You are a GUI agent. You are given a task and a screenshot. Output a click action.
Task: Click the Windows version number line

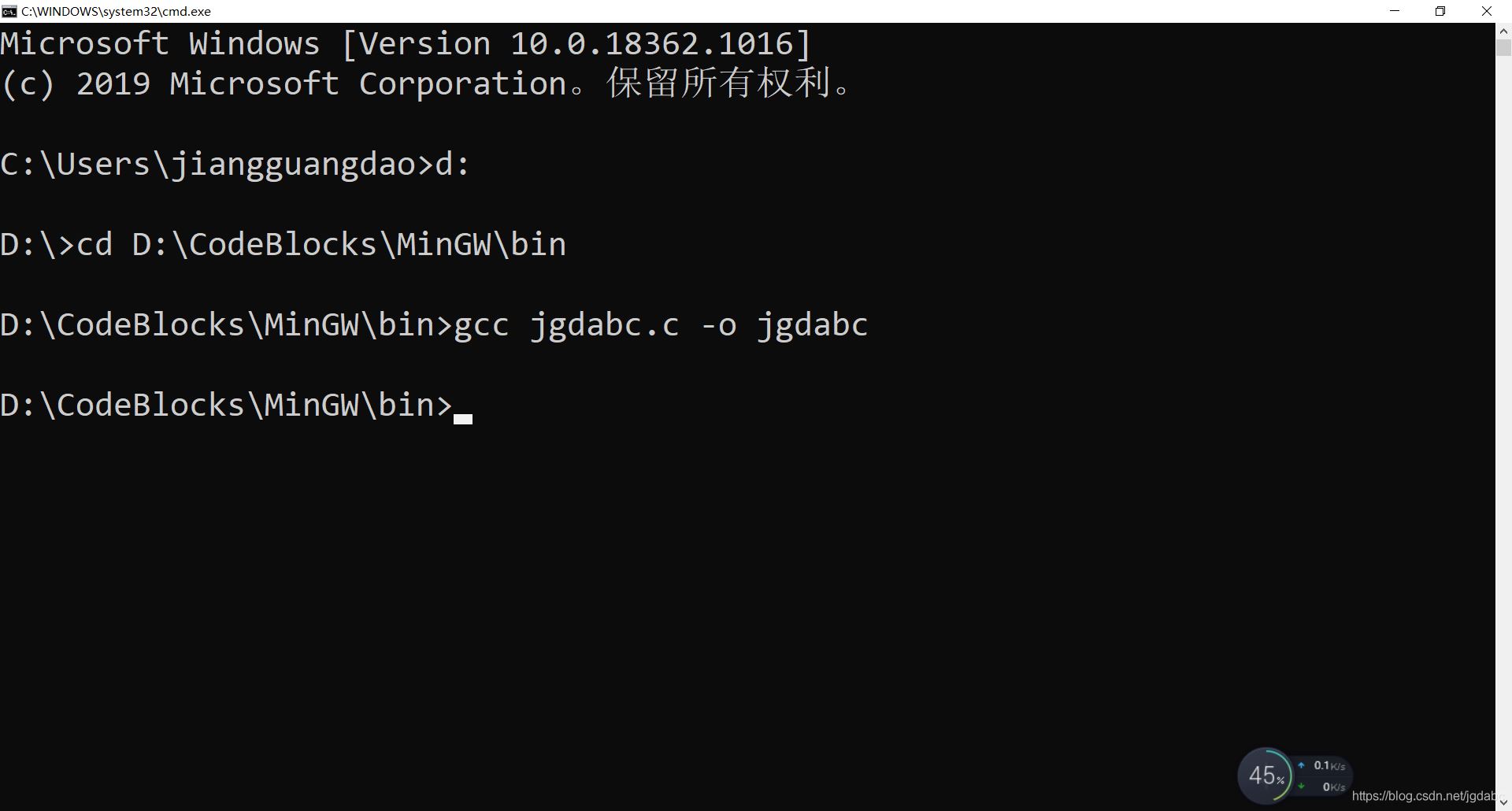click(x=406, y=44)
